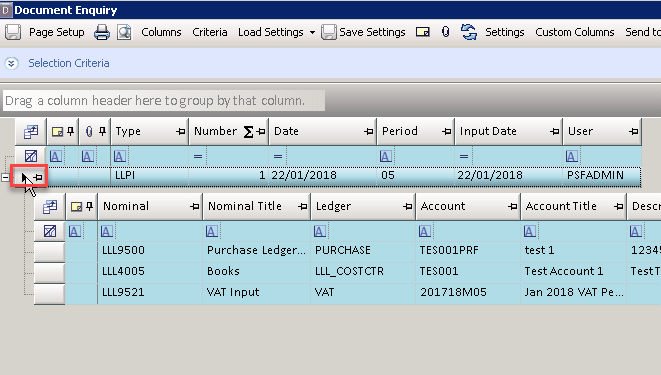Open Input Date filter equals operator
The height and width of the screenshot is (375, 661).
(x=464, y=157)
